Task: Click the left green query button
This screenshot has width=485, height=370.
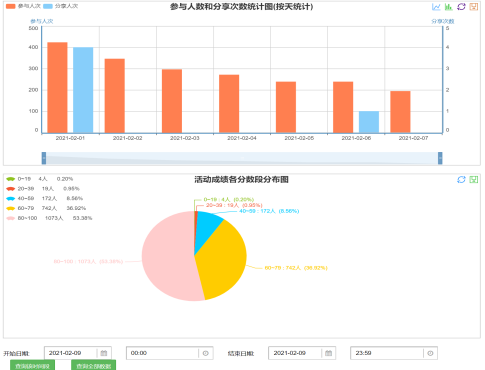Action: click(32, 365)
